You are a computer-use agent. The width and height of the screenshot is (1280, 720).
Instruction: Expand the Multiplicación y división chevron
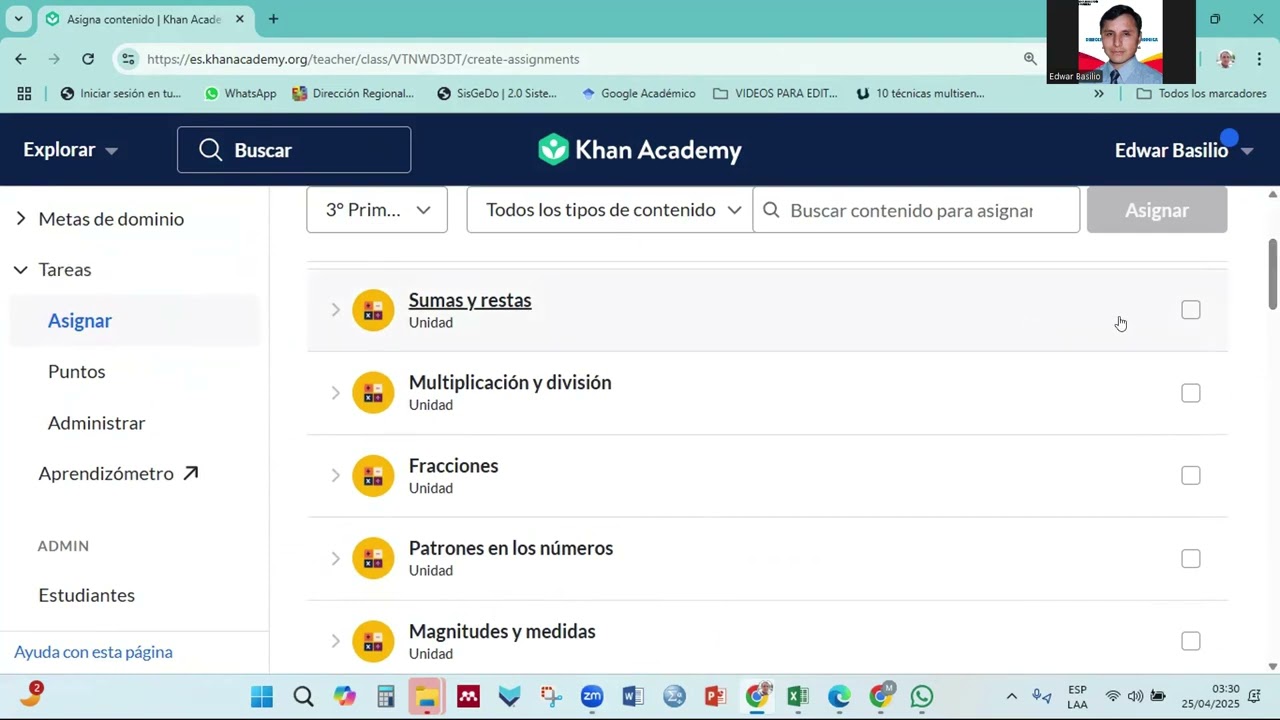[x=336, y=393]
